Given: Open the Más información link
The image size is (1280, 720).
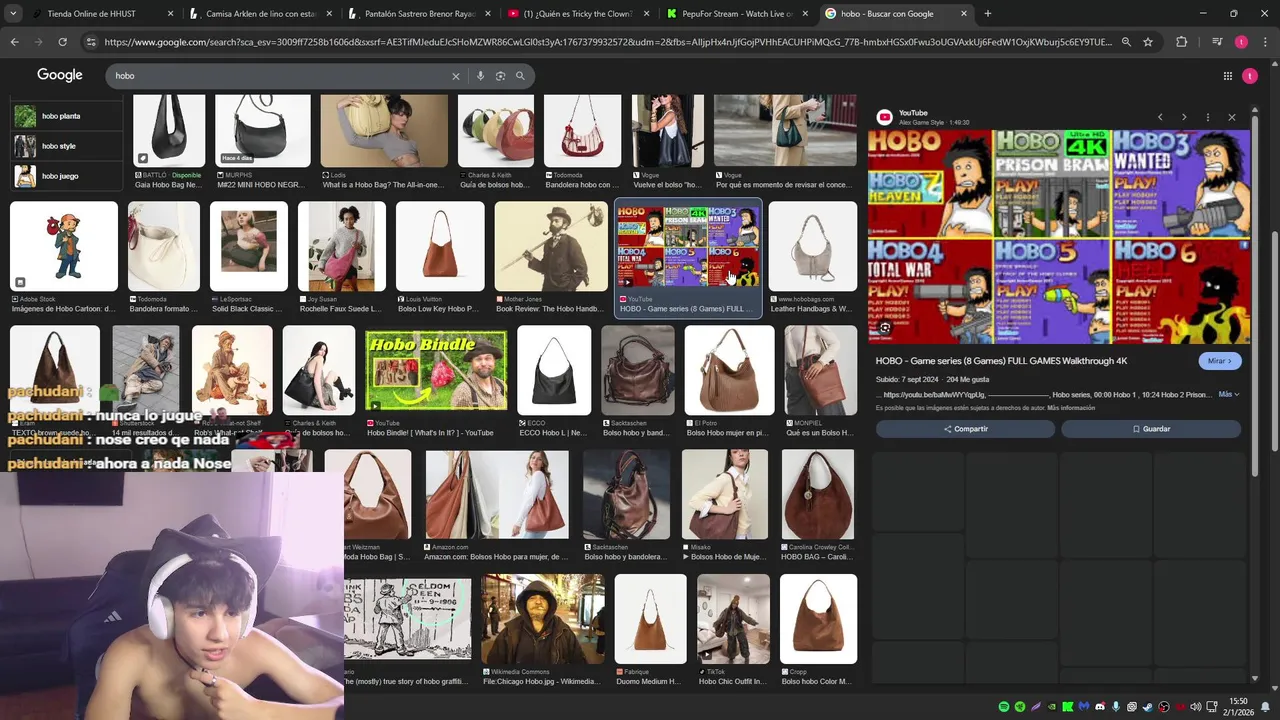Looking at the screenshot, I should click(1071, 408).
